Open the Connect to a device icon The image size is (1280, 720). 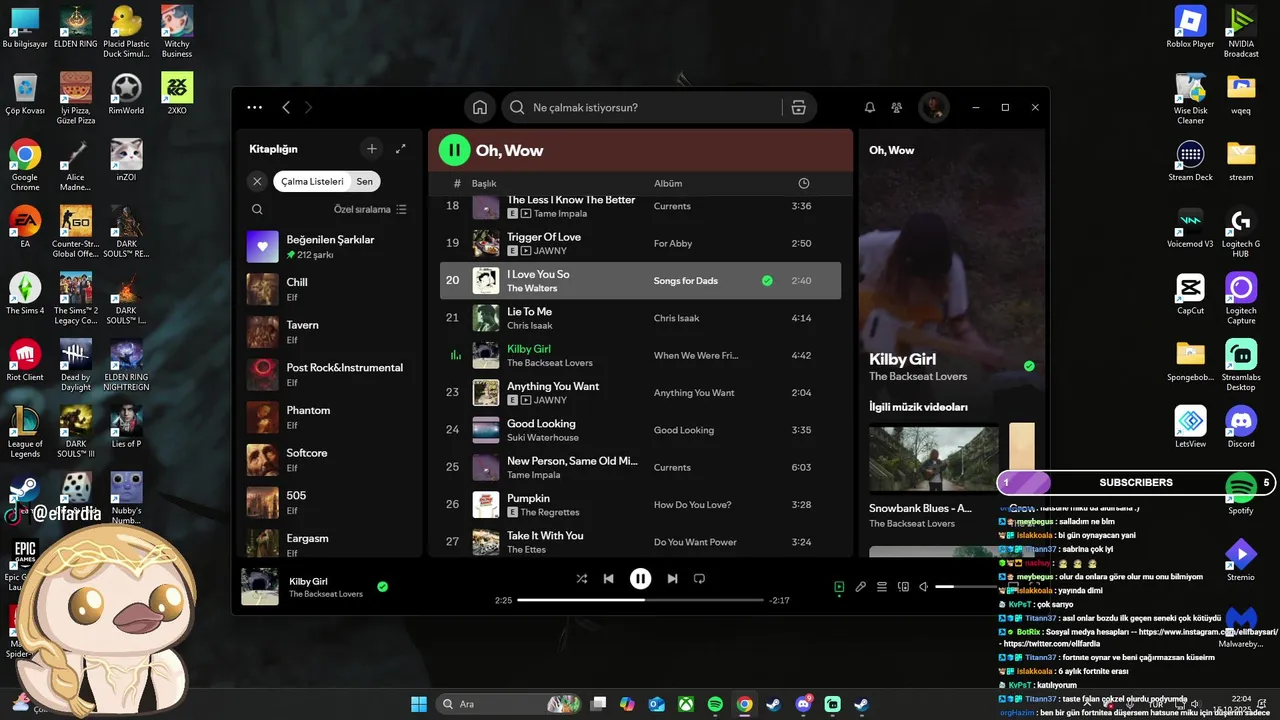[x=903, y=587]
